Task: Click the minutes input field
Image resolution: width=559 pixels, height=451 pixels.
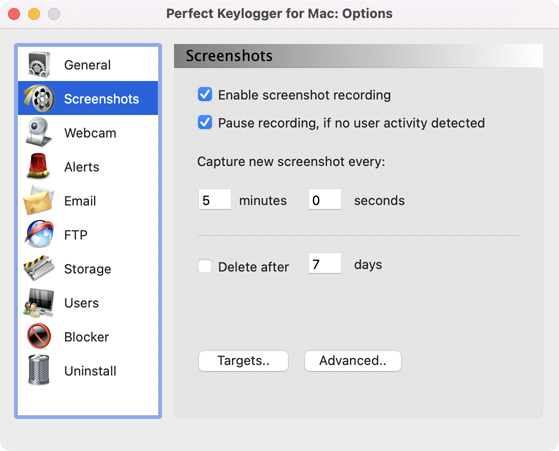Action: point(215,200)
